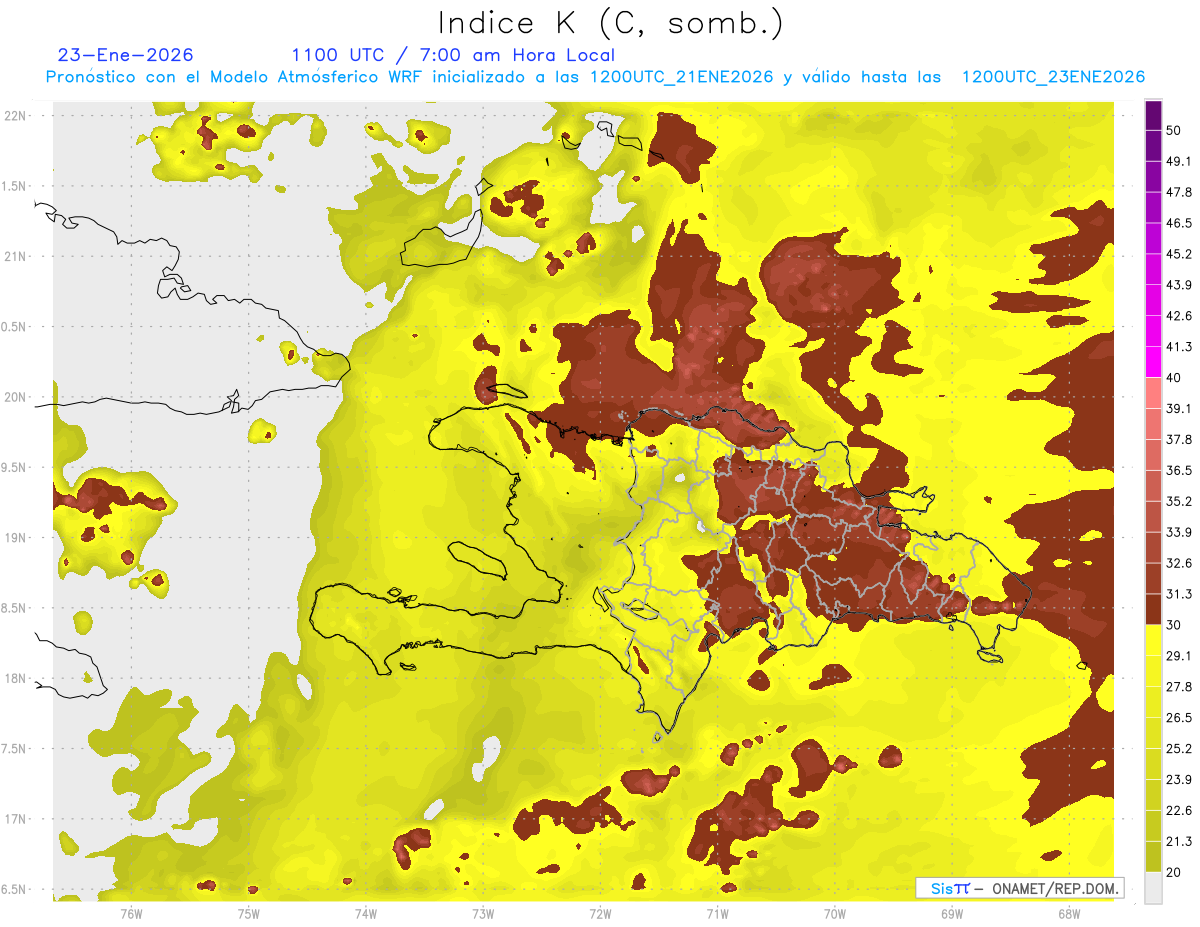1200x927 pixels.
Task: Click the '29.1' color scale label
Action: (x=1179, y=656)
